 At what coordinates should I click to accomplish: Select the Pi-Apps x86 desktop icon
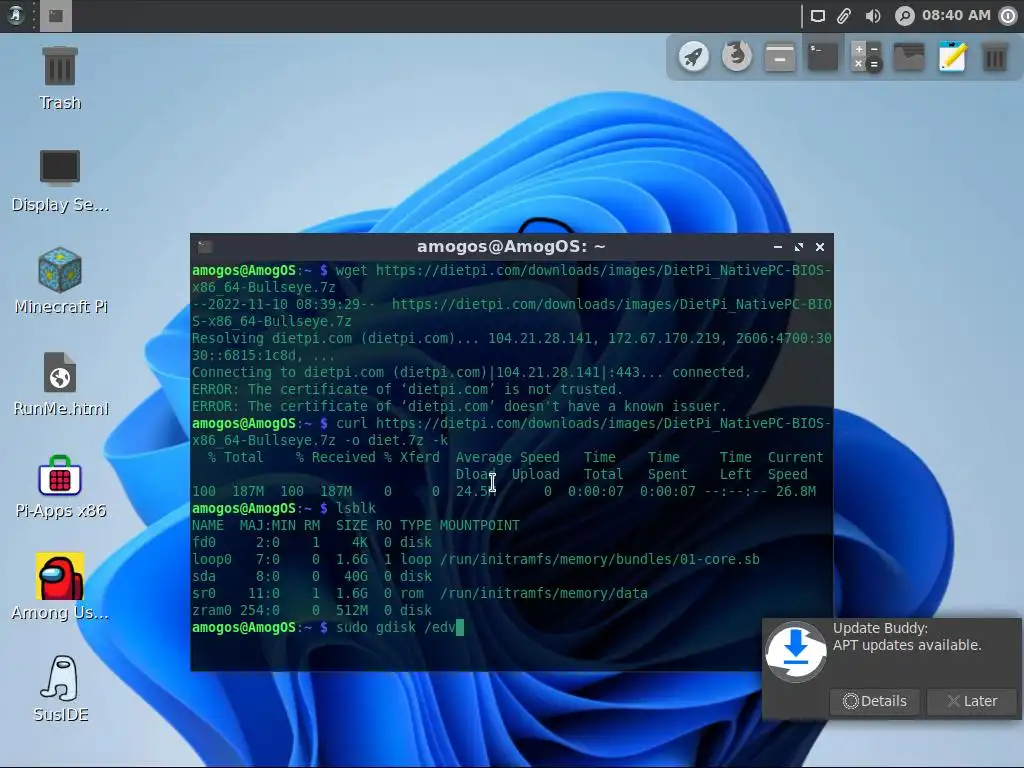pos(60,487)
